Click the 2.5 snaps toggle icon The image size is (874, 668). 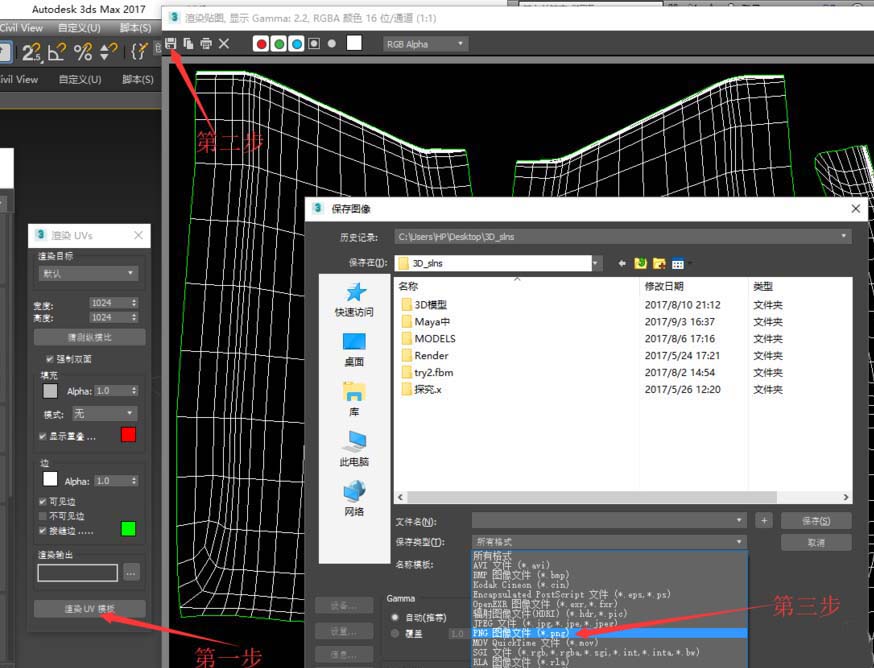31,52
